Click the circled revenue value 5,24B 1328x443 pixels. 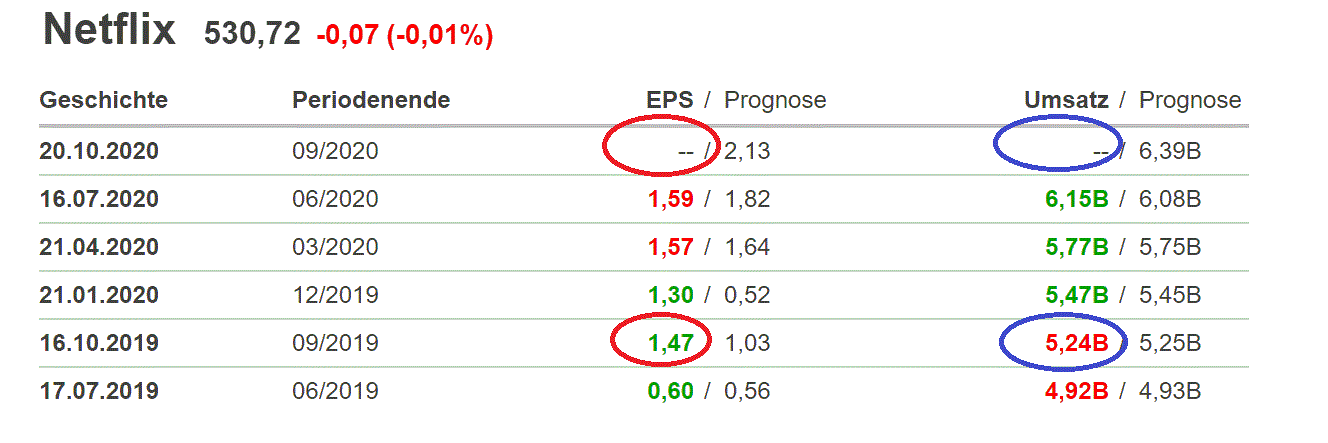[1076, 343]
